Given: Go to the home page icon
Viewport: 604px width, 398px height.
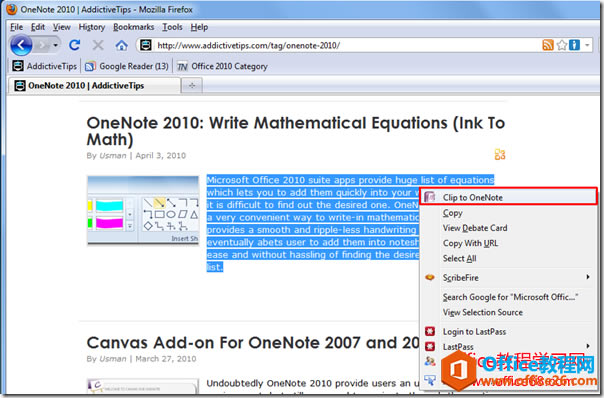Looking at the screenshot, I should click(122, 45).
